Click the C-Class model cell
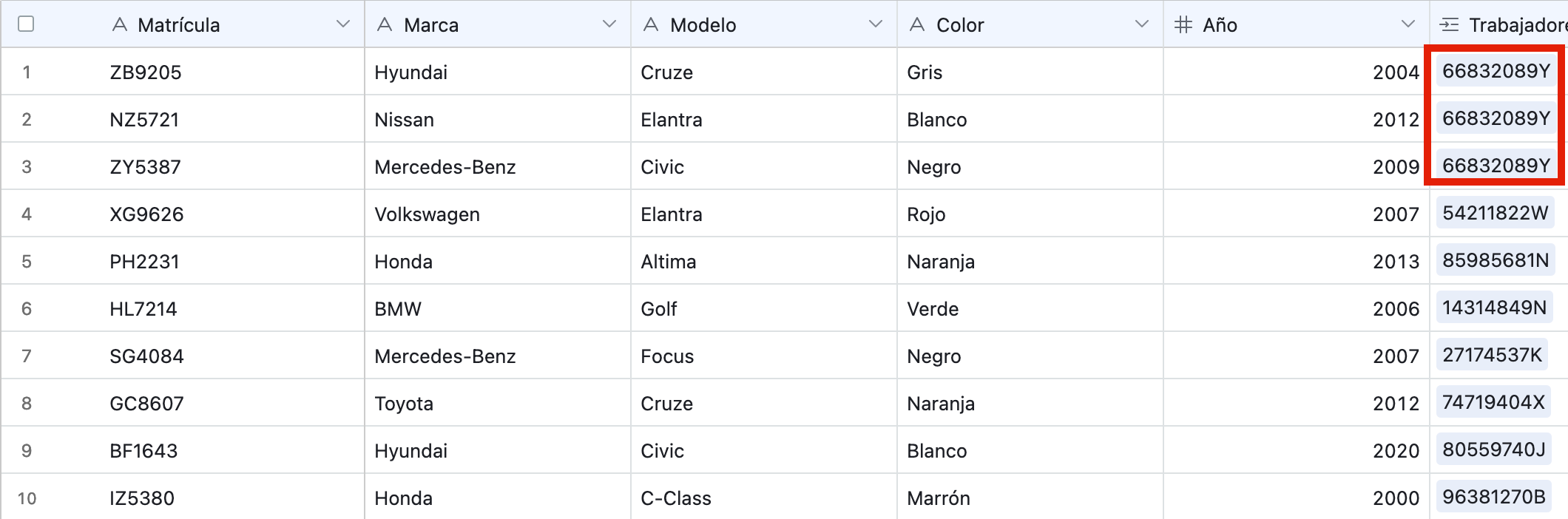The image size is (1568, 519). [x=676, y=498]
